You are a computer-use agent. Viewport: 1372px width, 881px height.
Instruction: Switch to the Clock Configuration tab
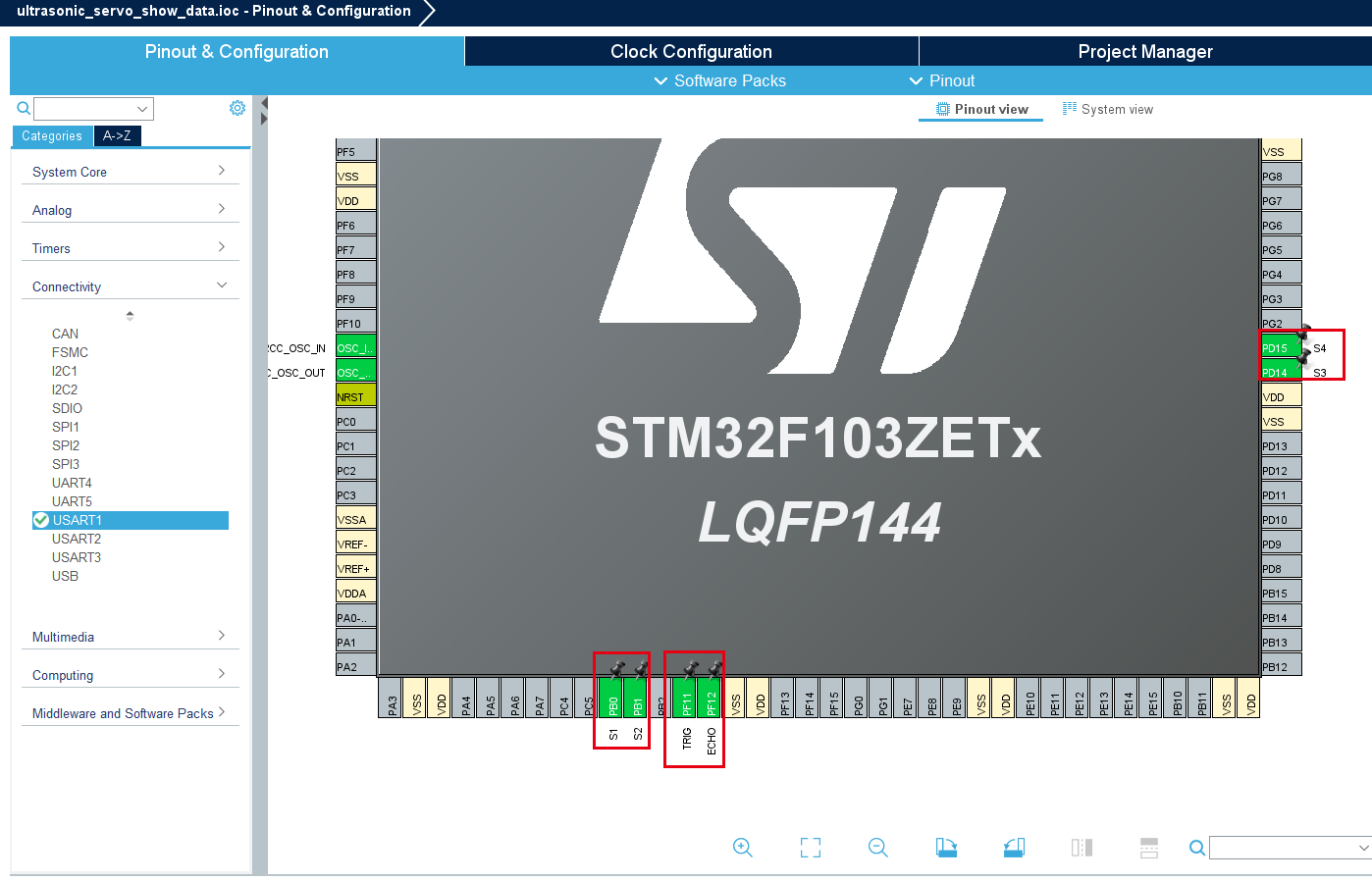pos(691,51)
